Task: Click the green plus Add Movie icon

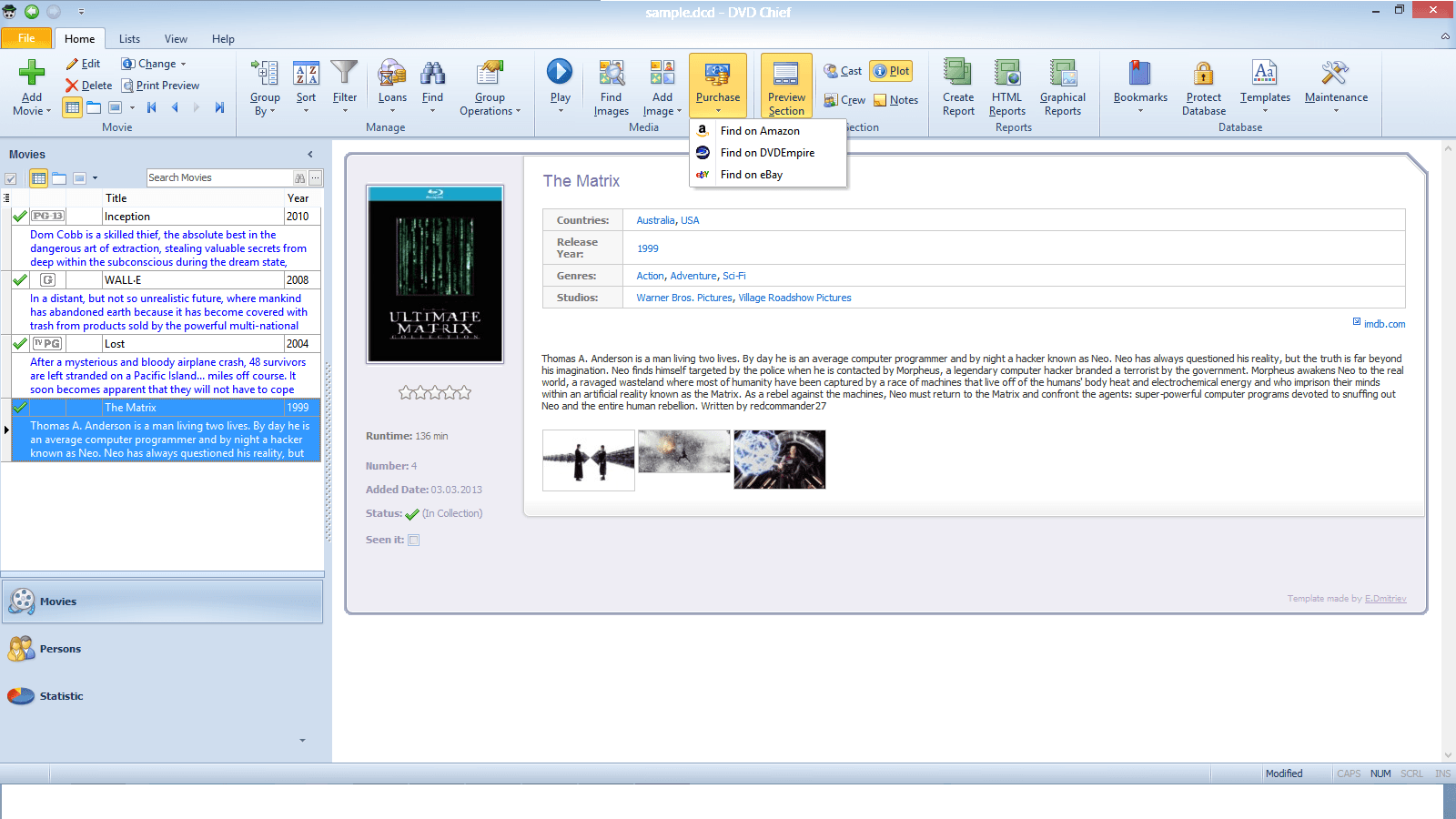Action: (32, 73)
